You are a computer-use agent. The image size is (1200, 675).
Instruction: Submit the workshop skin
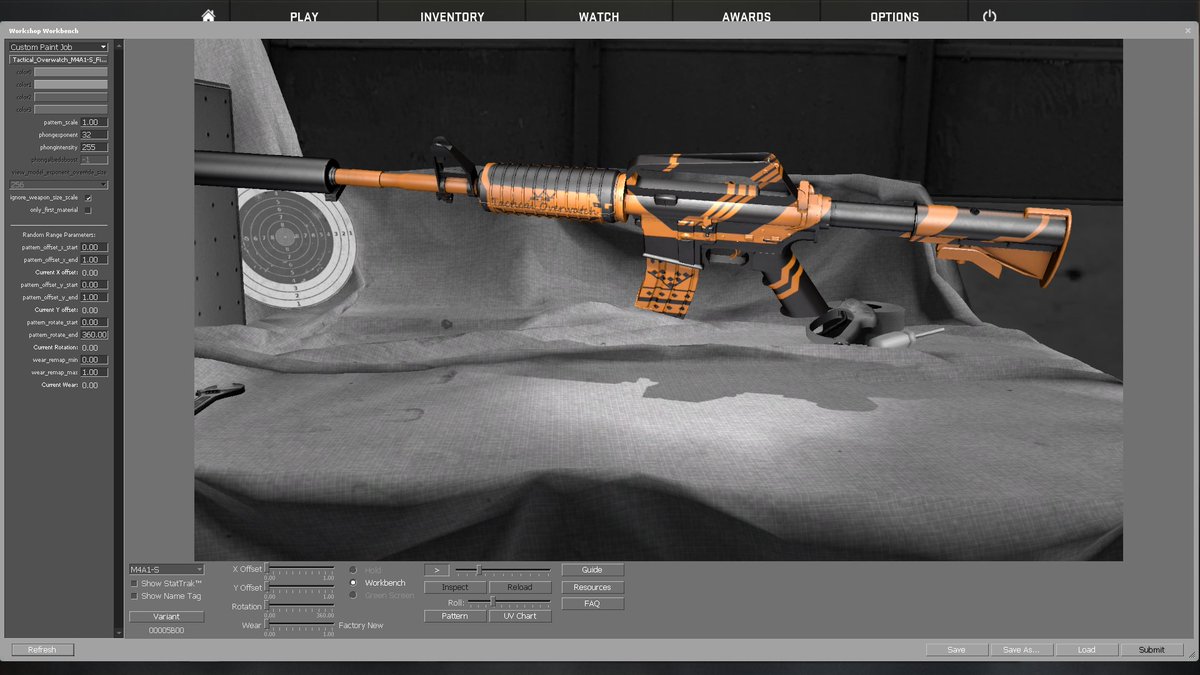click(1152, 649)
